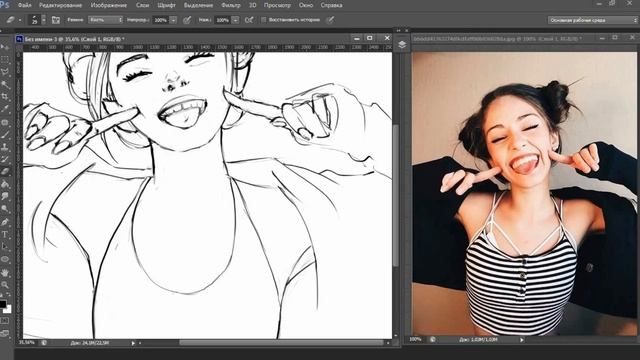Image resolution: width=640 pixels, height=360 pixels.
Task: Toggle pressure for opacity button
Action: pos(187,20)
